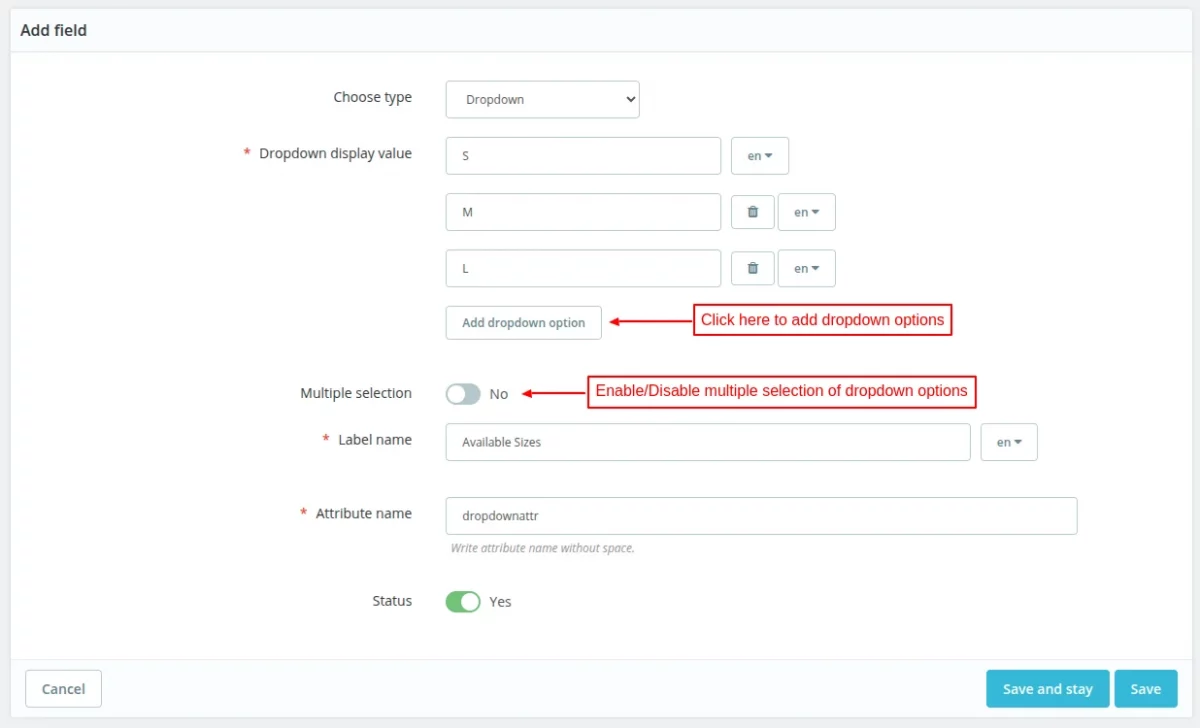Image resolution: width=1200 pixels, height=728 pixels.
Task: Open language selector for the S option
Action: click(x=760, y=156)
